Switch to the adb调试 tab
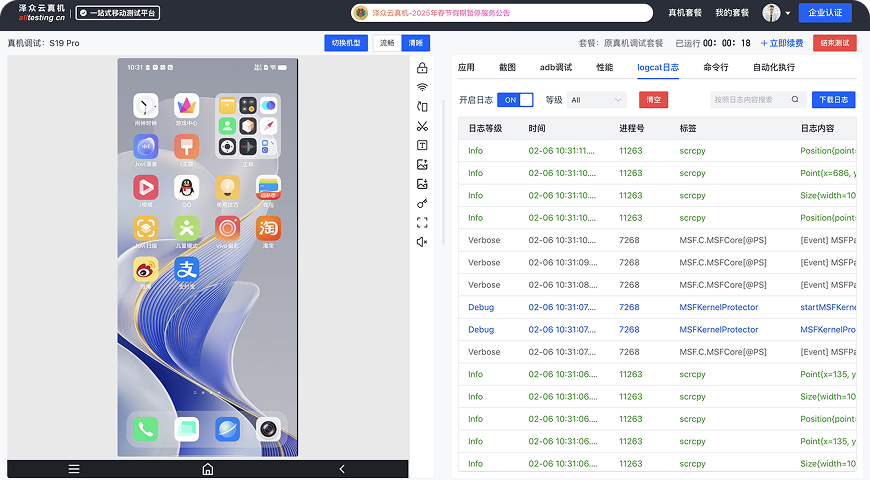The width and height of the screenshot is (870, 480). [x=556, y=68]
